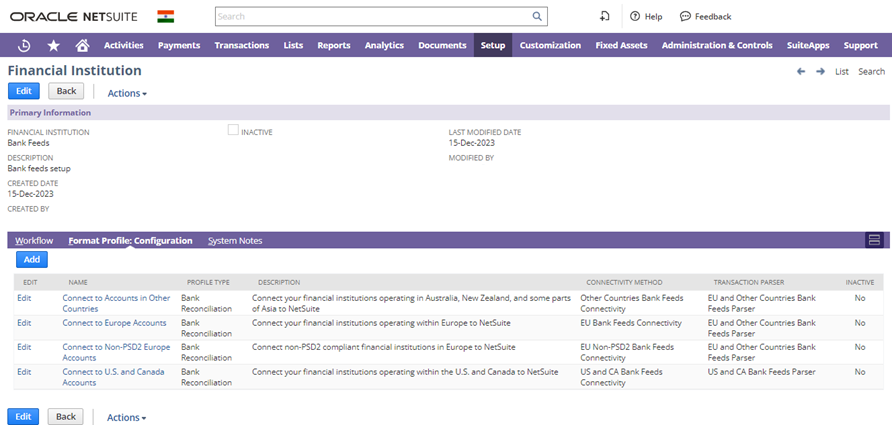Image resolution: width=892 pixels, height=425 pixels.
Task: Click the top Back button
Action: 67,91
